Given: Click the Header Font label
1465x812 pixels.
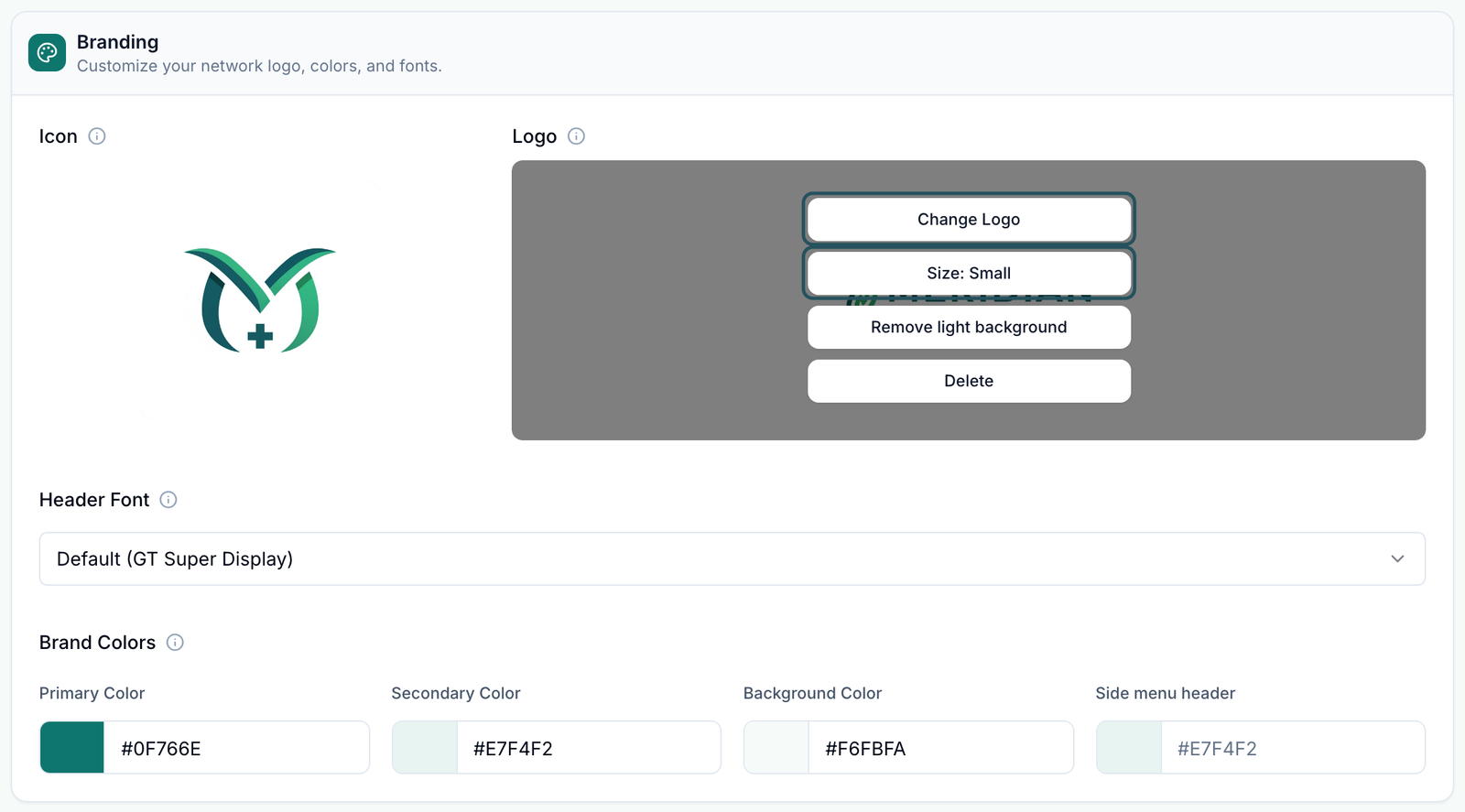Looking at the screenshot, I should click(94, 500).
